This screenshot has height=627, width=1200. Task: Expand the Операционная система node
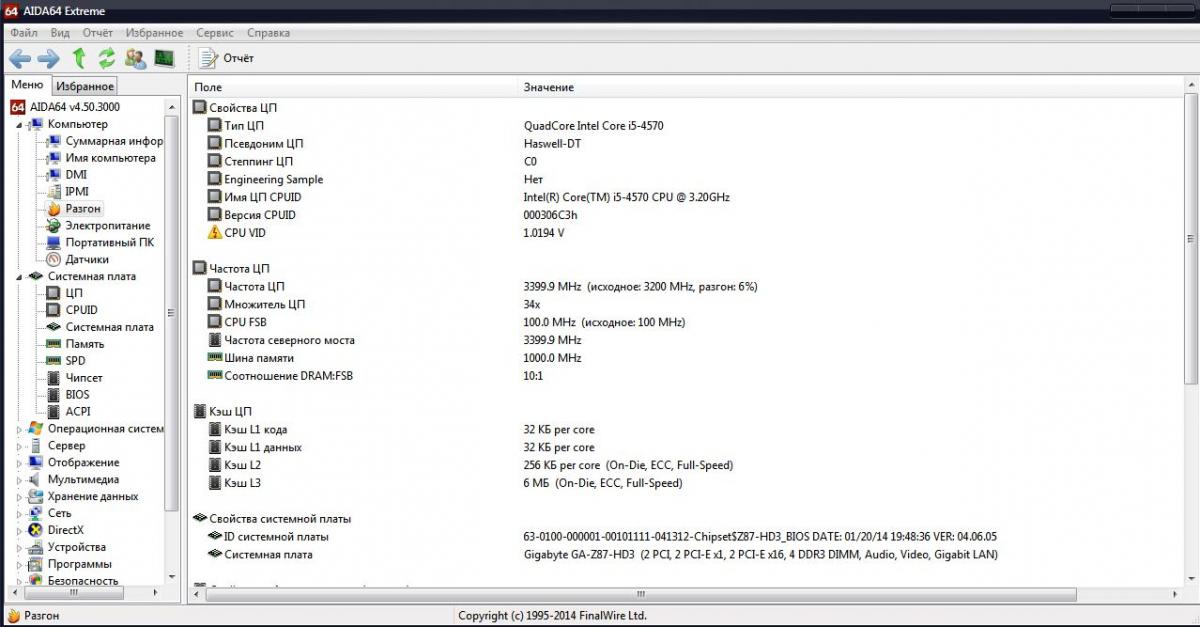pos(19,429)
